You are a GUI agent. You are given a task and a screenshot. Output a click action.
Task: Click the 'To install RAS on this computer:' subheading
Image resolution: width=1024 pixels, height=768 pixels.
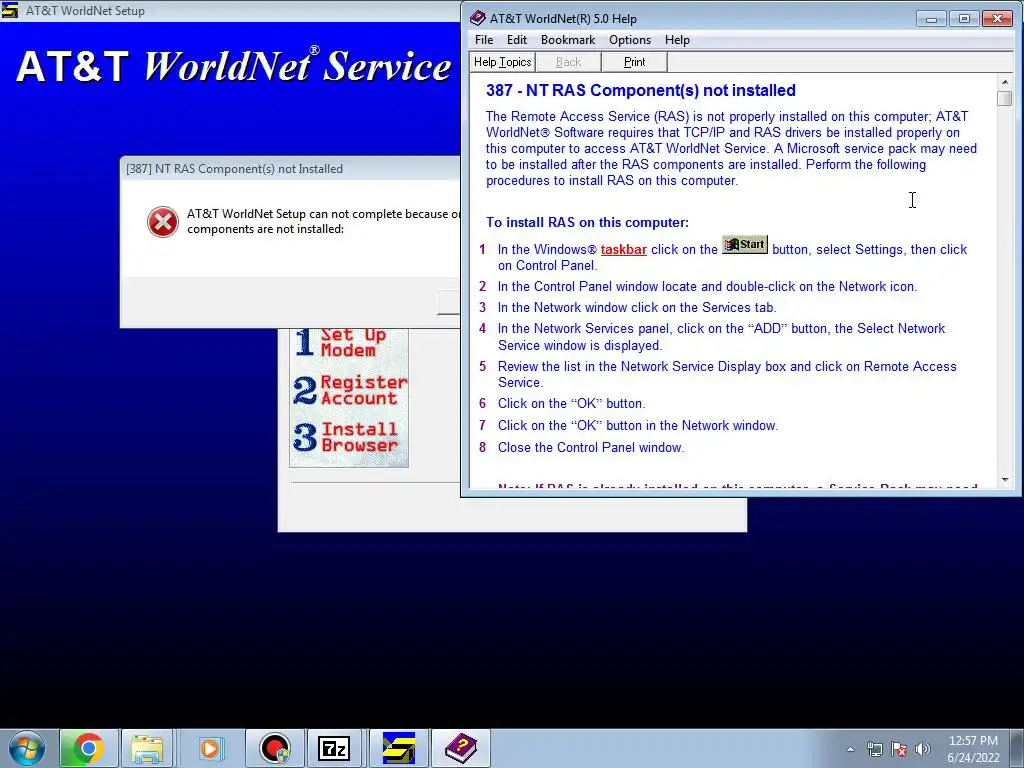587,222
